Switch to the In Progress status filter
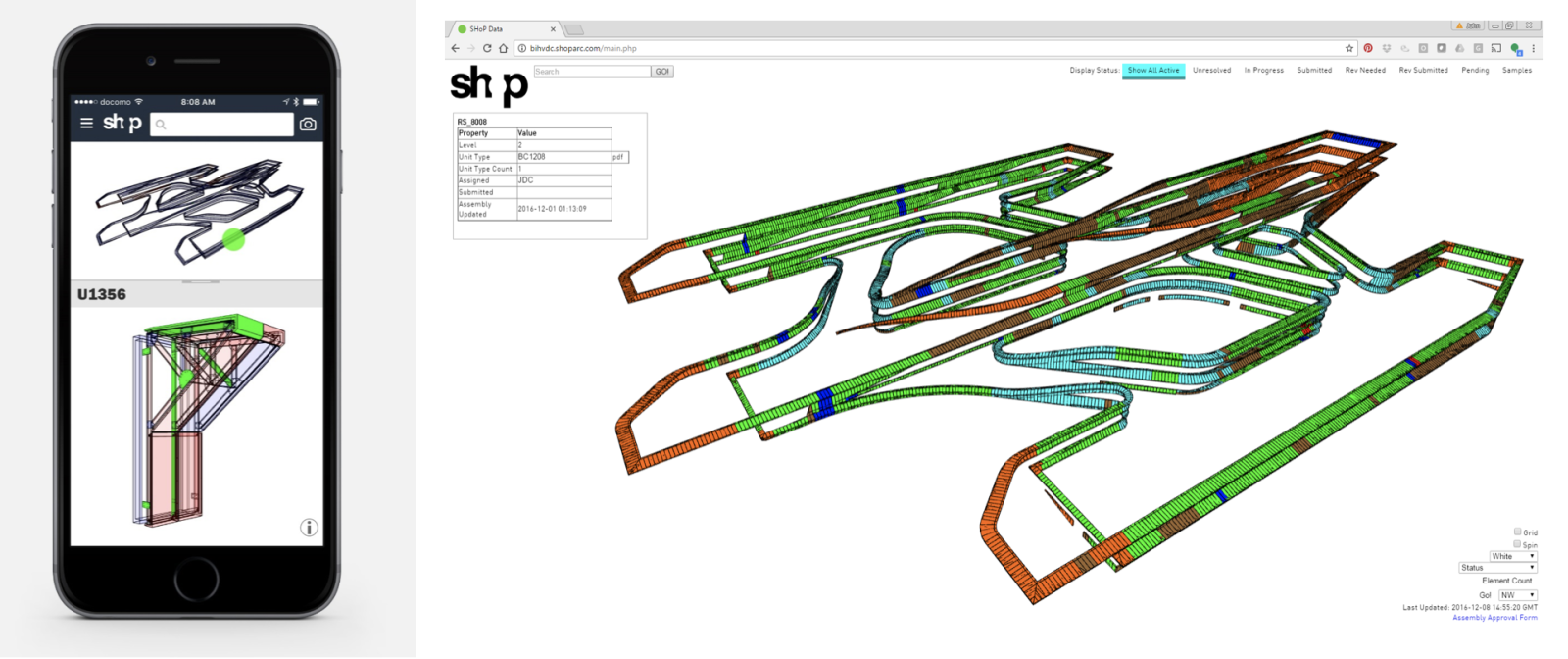This screenshot has height=659, width=1568. pos(1263,71)
